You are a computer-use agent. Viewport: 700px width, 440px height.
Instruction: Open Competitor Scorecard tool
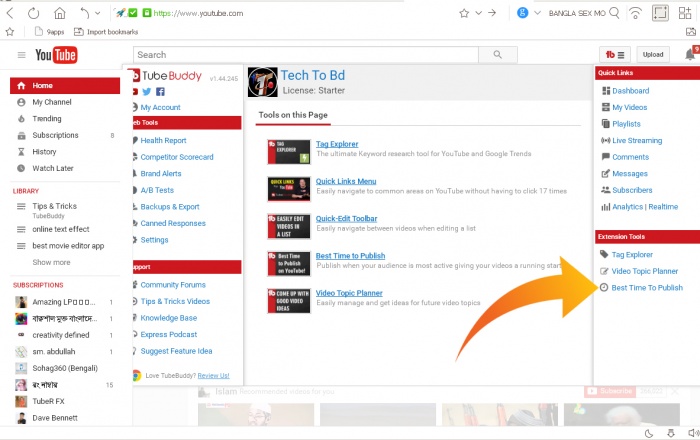pos(177,157)
